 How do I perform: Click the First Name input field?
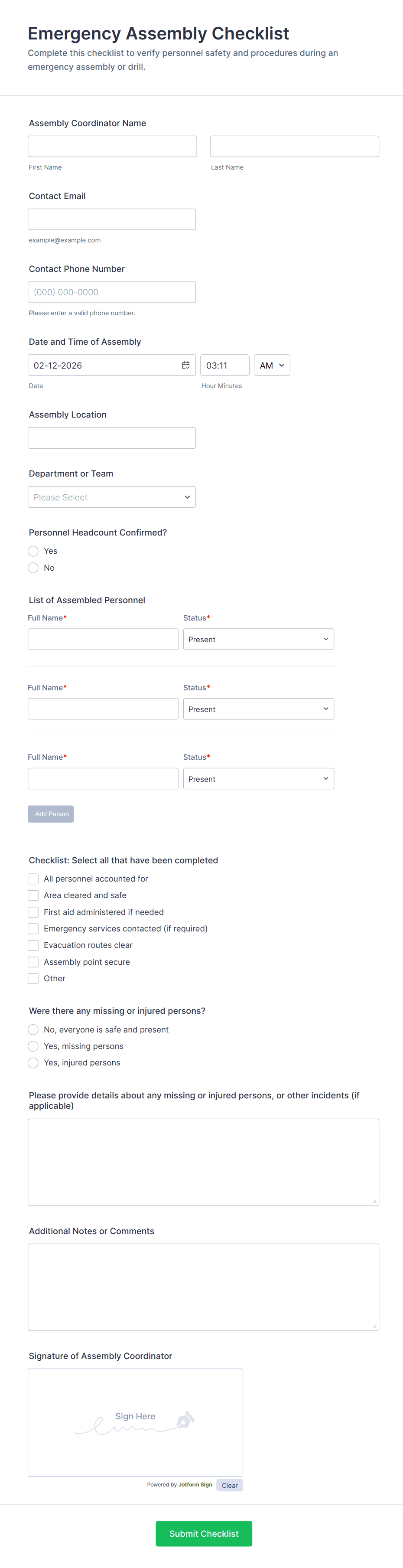[113, 147]
